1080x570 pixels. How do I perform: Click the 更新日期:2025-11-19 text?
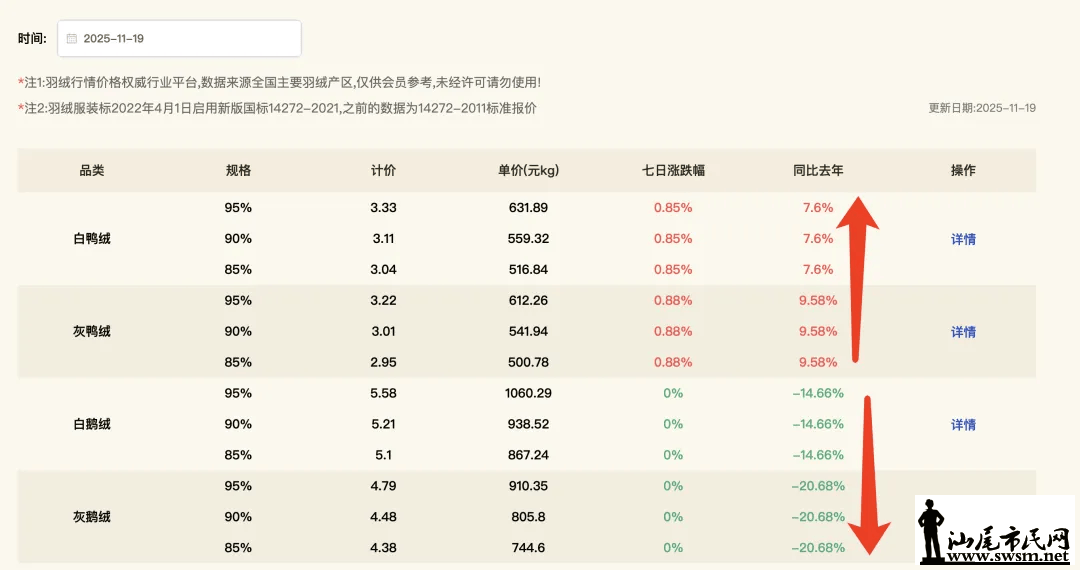tap(981, 108)
